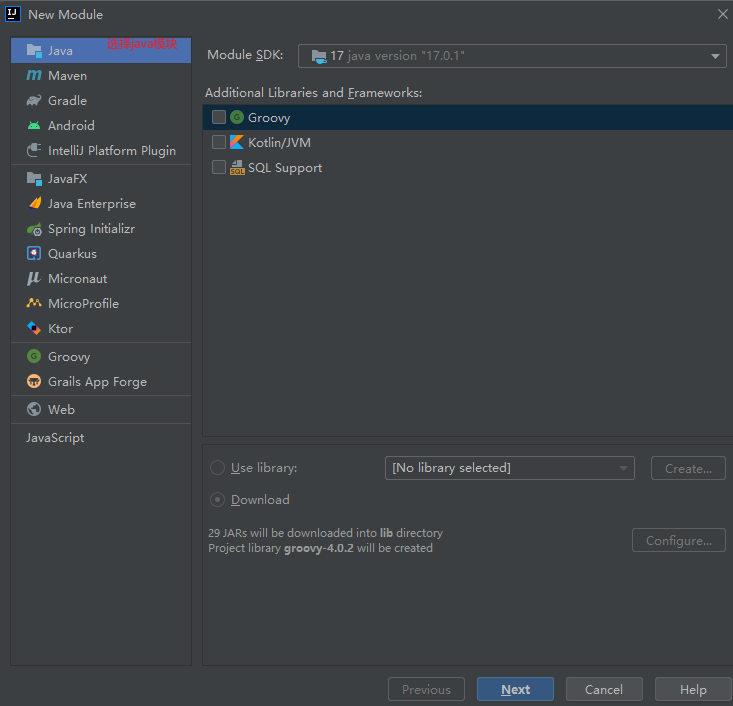Screen dimensions: 733x706
Task: Select Groovy in the left module list
Action: [x=101, y=356]
